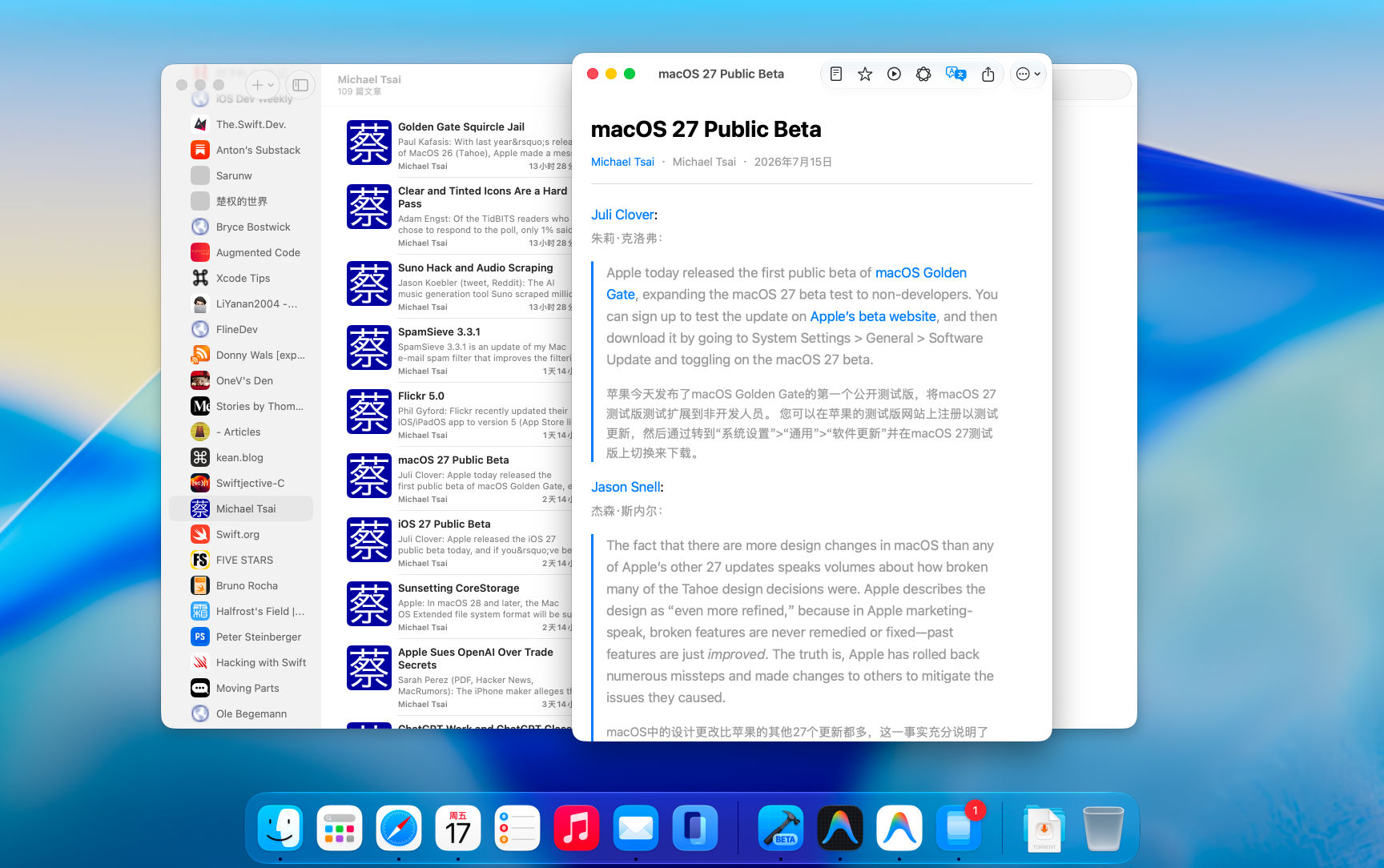The width and height of the screenshot is (1384, 868).
Task: Select FIVE STARS feed
Action: (241, 560)
